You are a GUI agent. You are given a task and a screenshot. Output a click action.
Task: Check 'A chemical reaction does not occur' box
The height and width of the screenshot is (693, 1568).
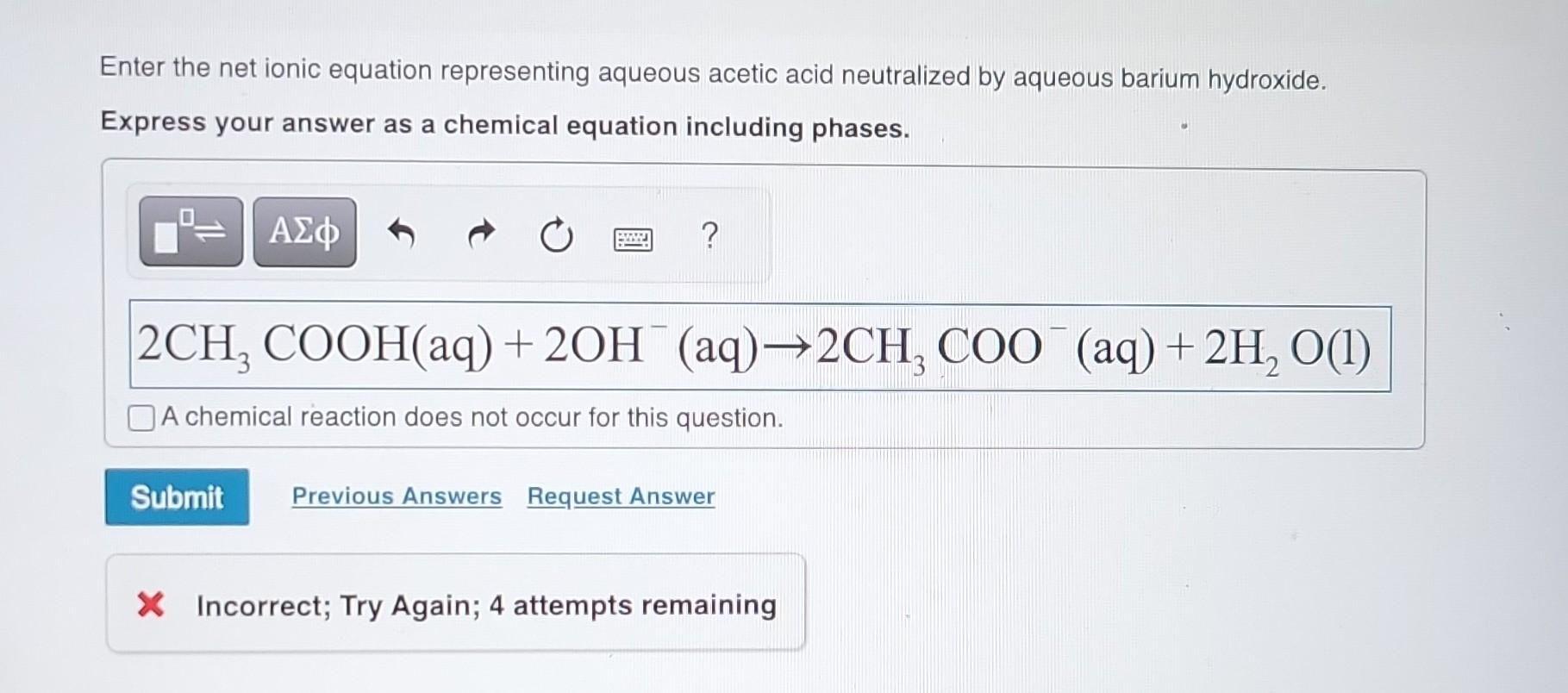(x=140, y=418)
